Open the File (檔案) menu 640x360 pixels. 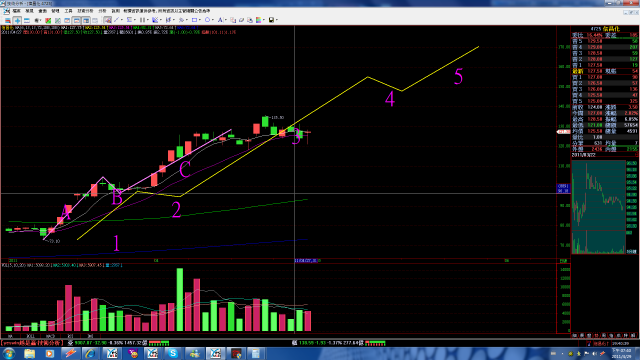coord(16,11)
